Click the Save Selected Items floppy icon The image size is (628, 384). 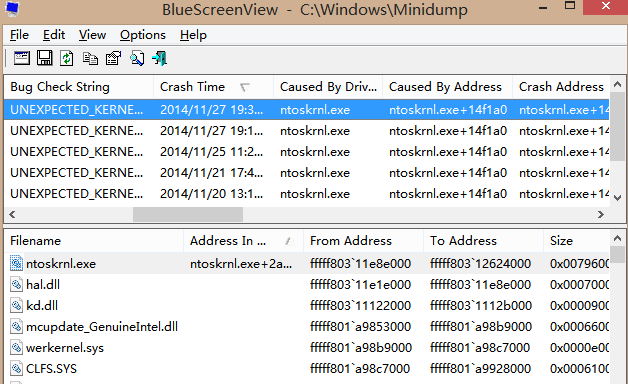point(44,58)
